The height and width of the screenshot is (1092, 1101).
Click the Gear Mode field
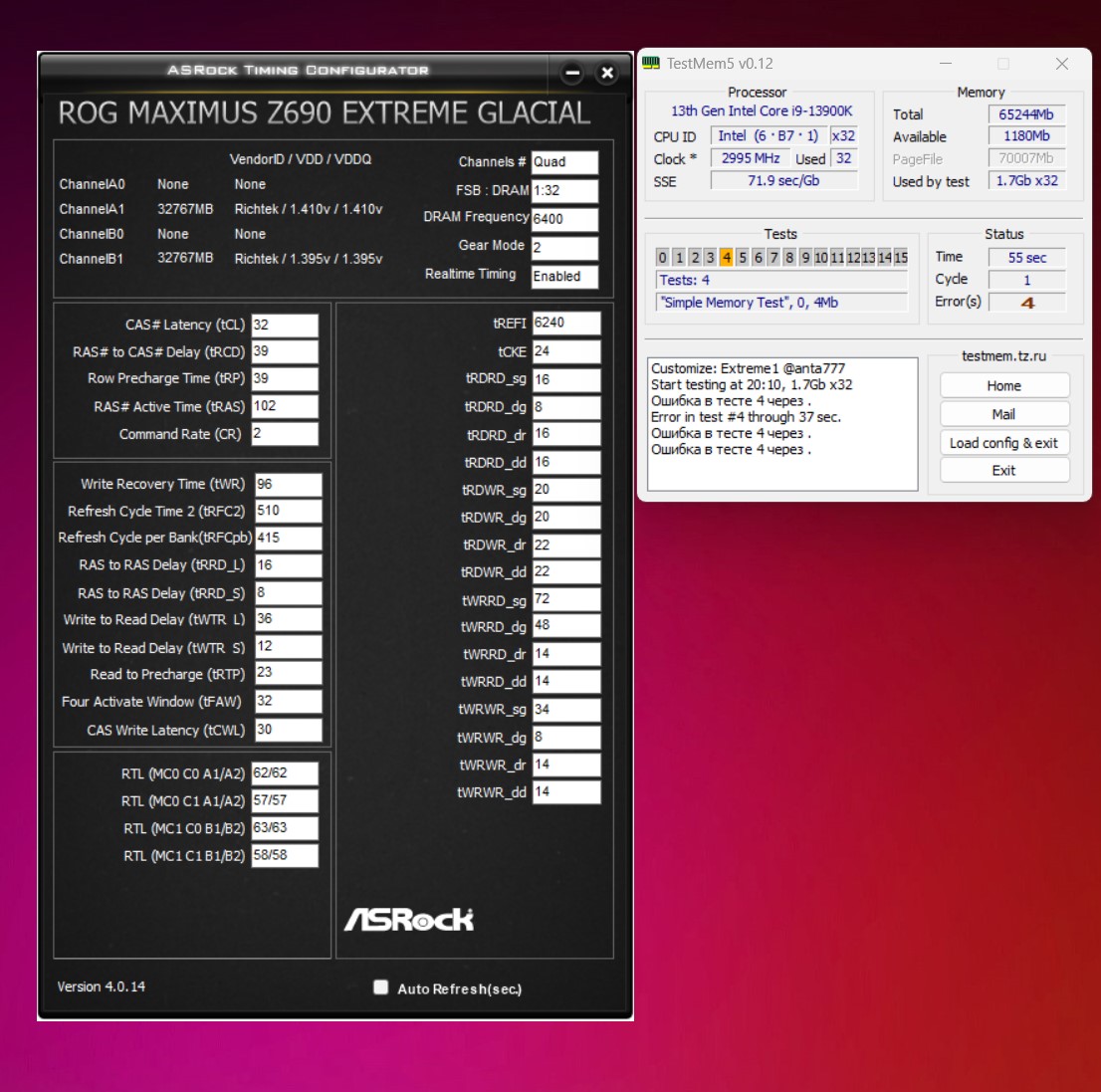[564, 247]
